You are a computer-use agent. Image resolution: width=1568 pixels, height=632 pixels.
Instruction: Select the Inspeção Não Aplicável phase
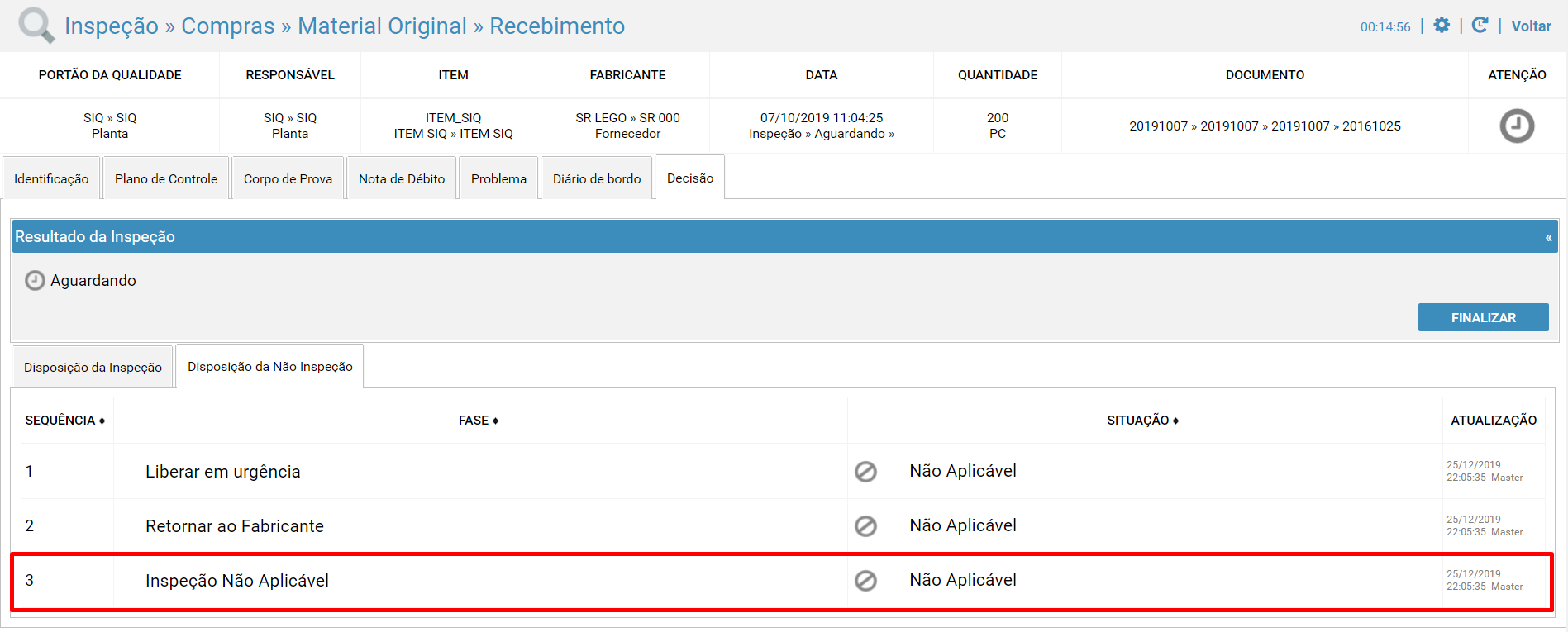pyautogui.click(x=237, y=581)
